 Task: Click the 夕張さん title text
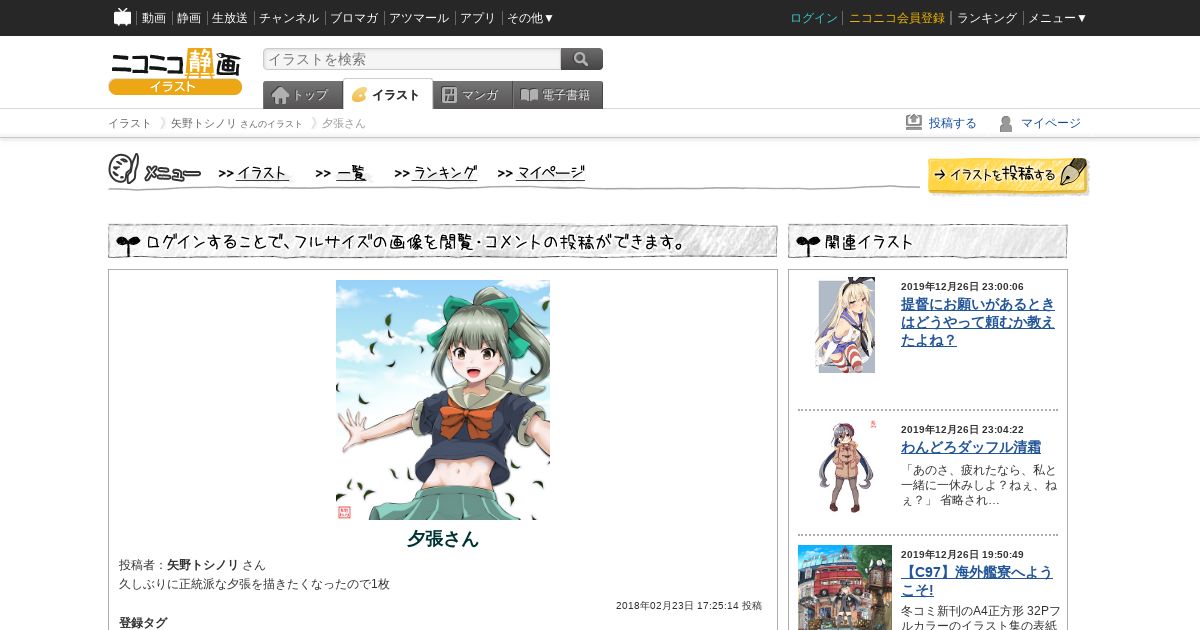tap(443, 539)
